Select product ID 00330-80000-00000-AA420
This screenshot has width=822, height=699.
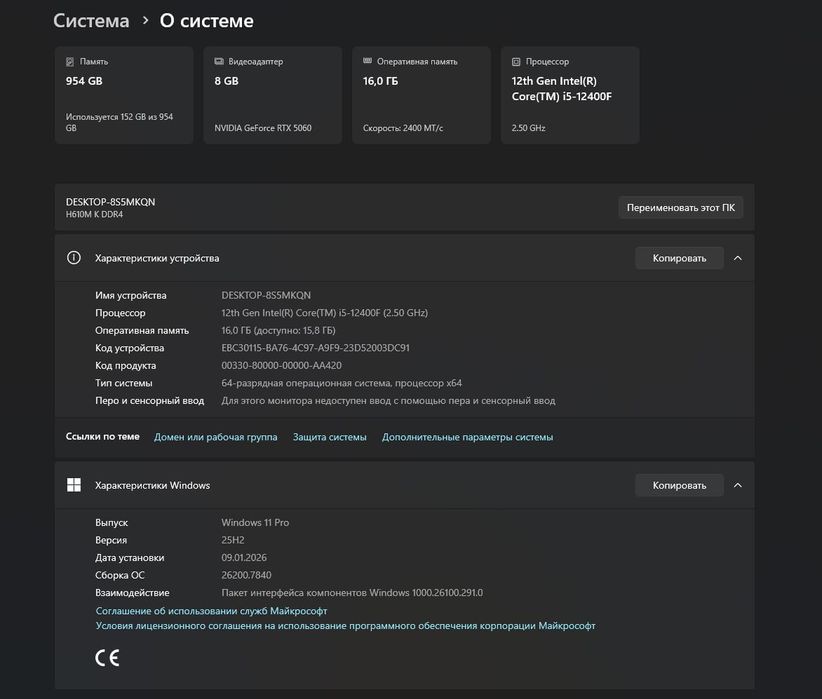[x=282, y=365]
